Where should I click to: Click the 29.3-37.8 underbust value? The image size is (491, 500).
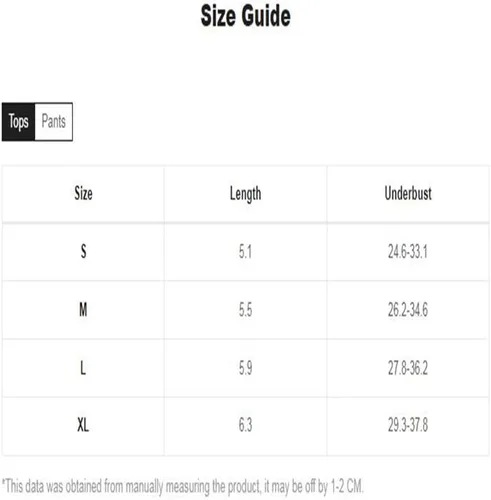click(x=408, y=425)
